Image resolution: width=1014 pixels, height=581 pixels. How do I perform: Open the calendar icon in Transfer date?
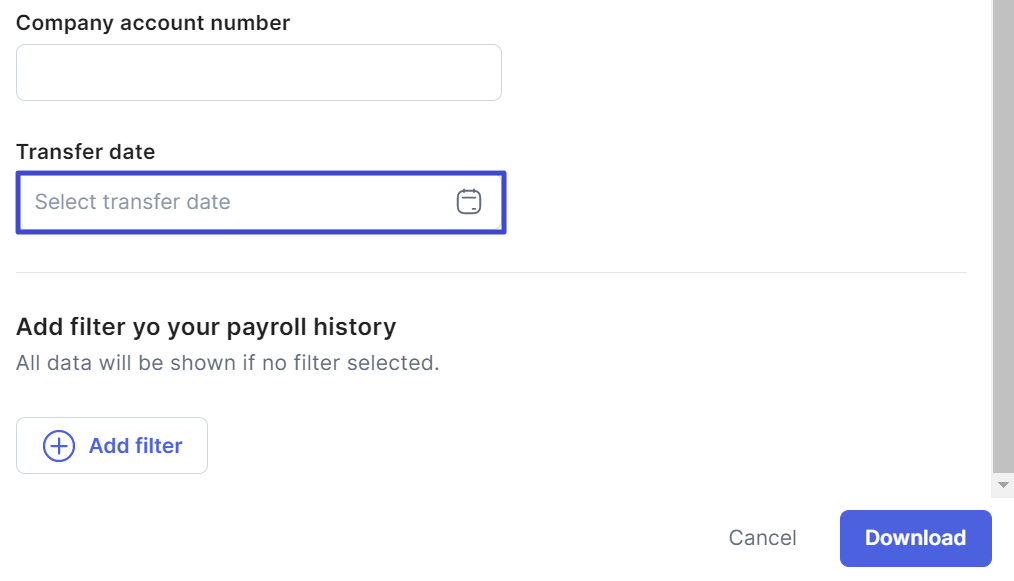click(x=469, y=202)
